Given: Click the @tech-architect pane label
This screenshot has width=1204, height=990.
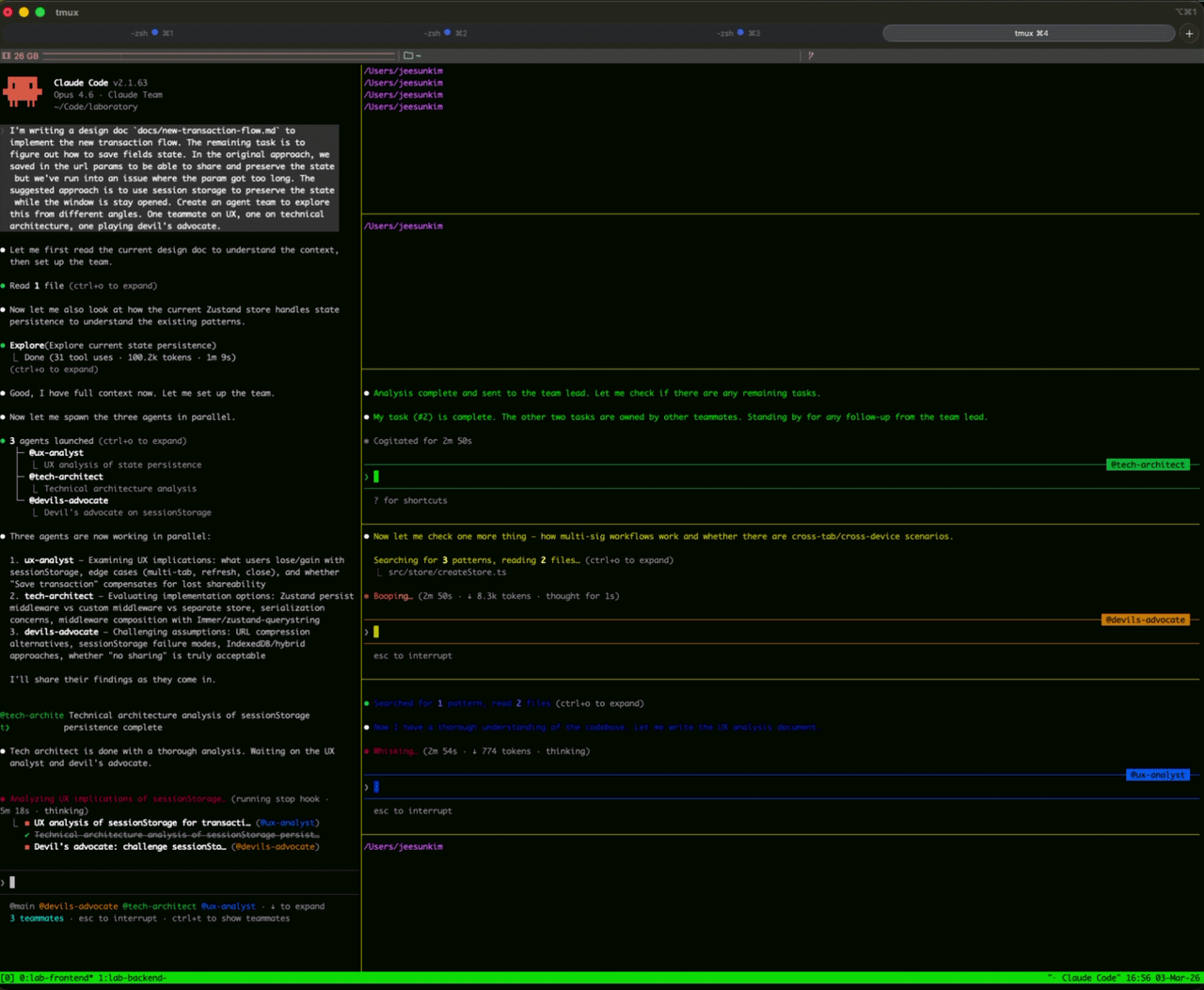Looking at the screenshot, I should 1147,464.
